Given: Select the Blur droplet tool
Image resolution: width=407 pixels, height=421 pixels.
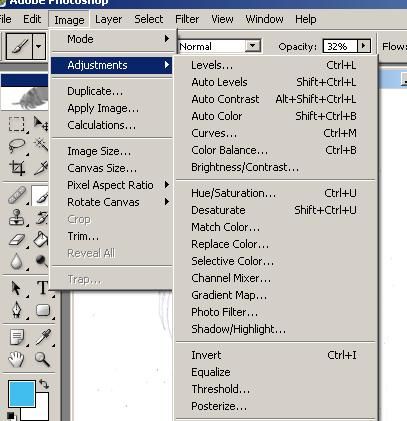Looking at the screenshot, I should coord(17,261).
